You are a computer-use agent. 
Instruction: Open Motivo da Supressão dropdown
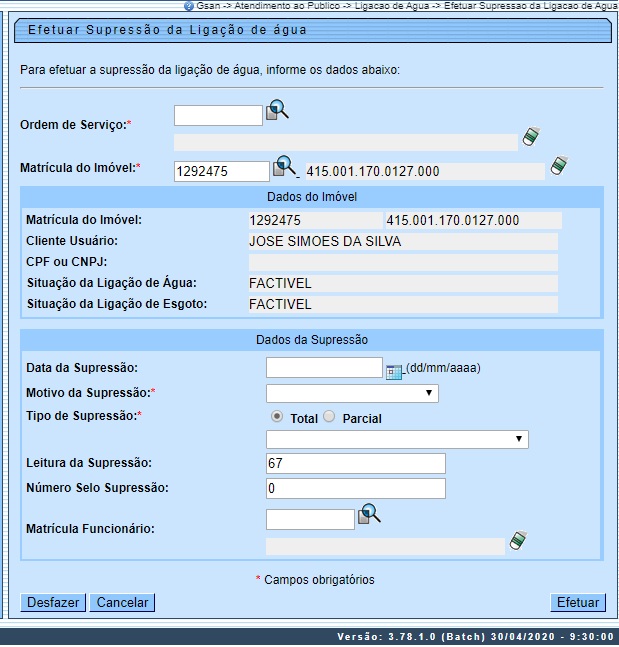point(352,393)
